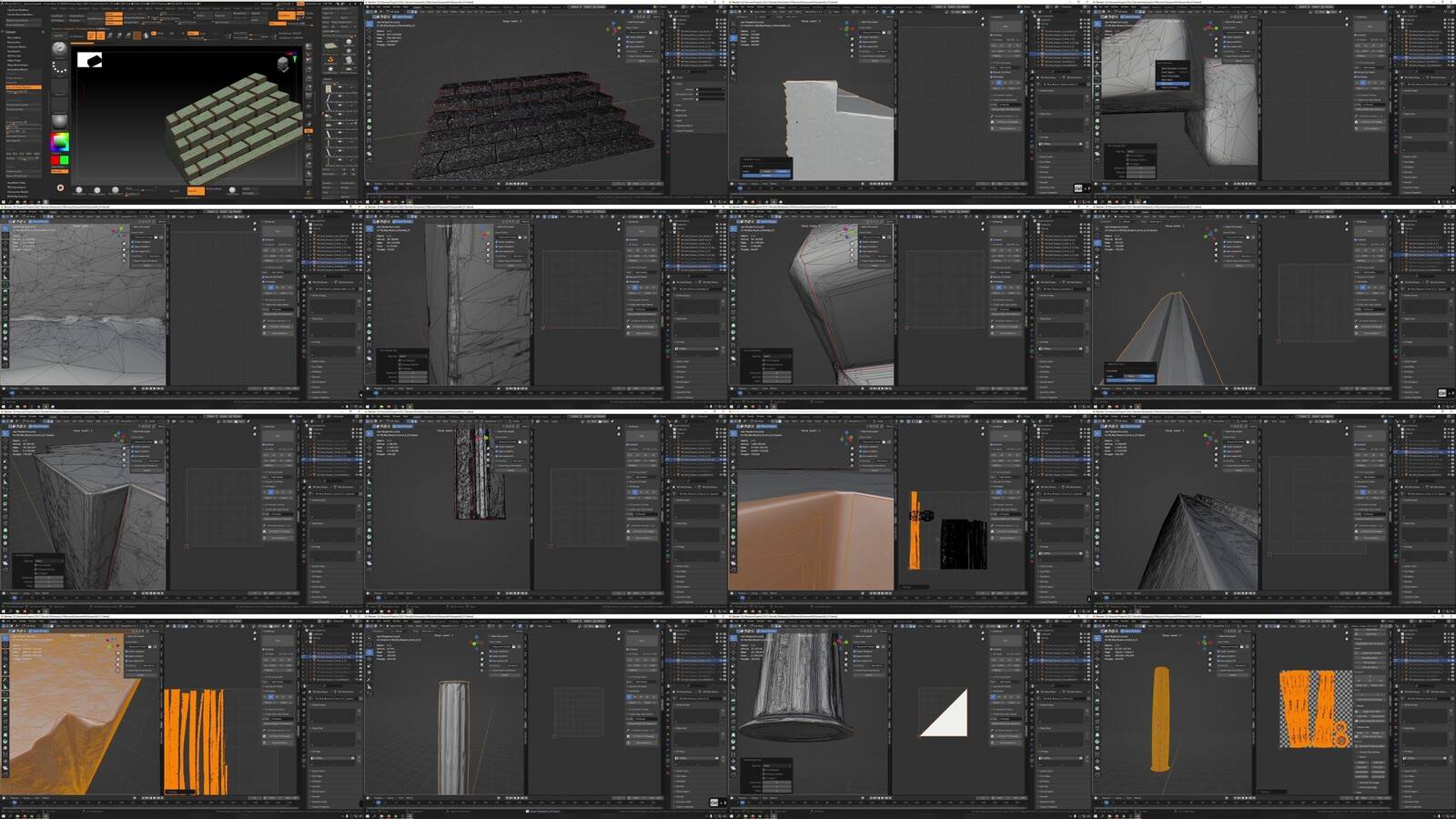
Task: Click the checkered orange UV layout in orange pillar frame
Action: [x=1316, y=709]
